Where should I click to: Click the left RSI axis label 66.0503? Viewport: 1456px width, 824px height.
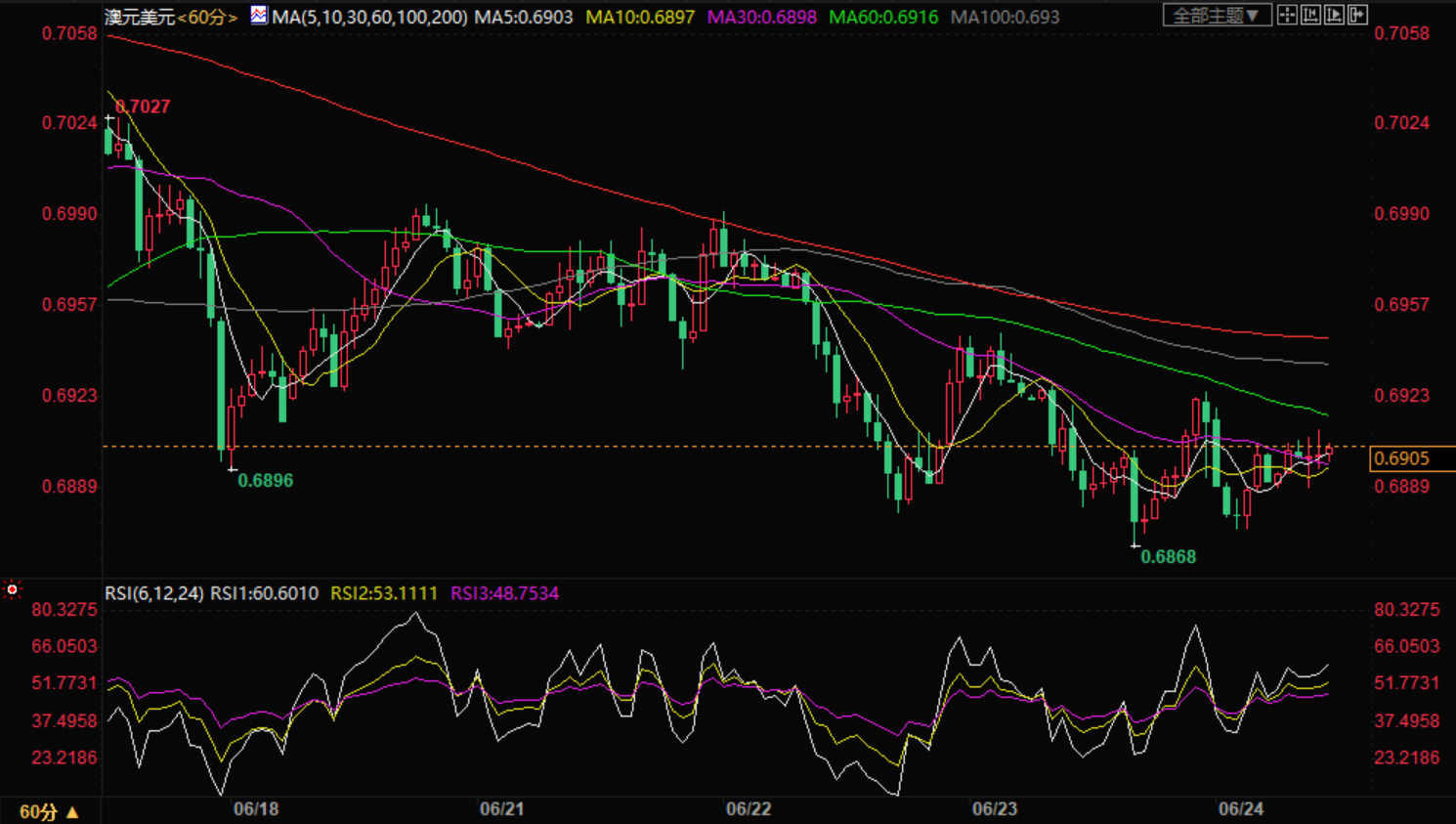pos(64,646)
